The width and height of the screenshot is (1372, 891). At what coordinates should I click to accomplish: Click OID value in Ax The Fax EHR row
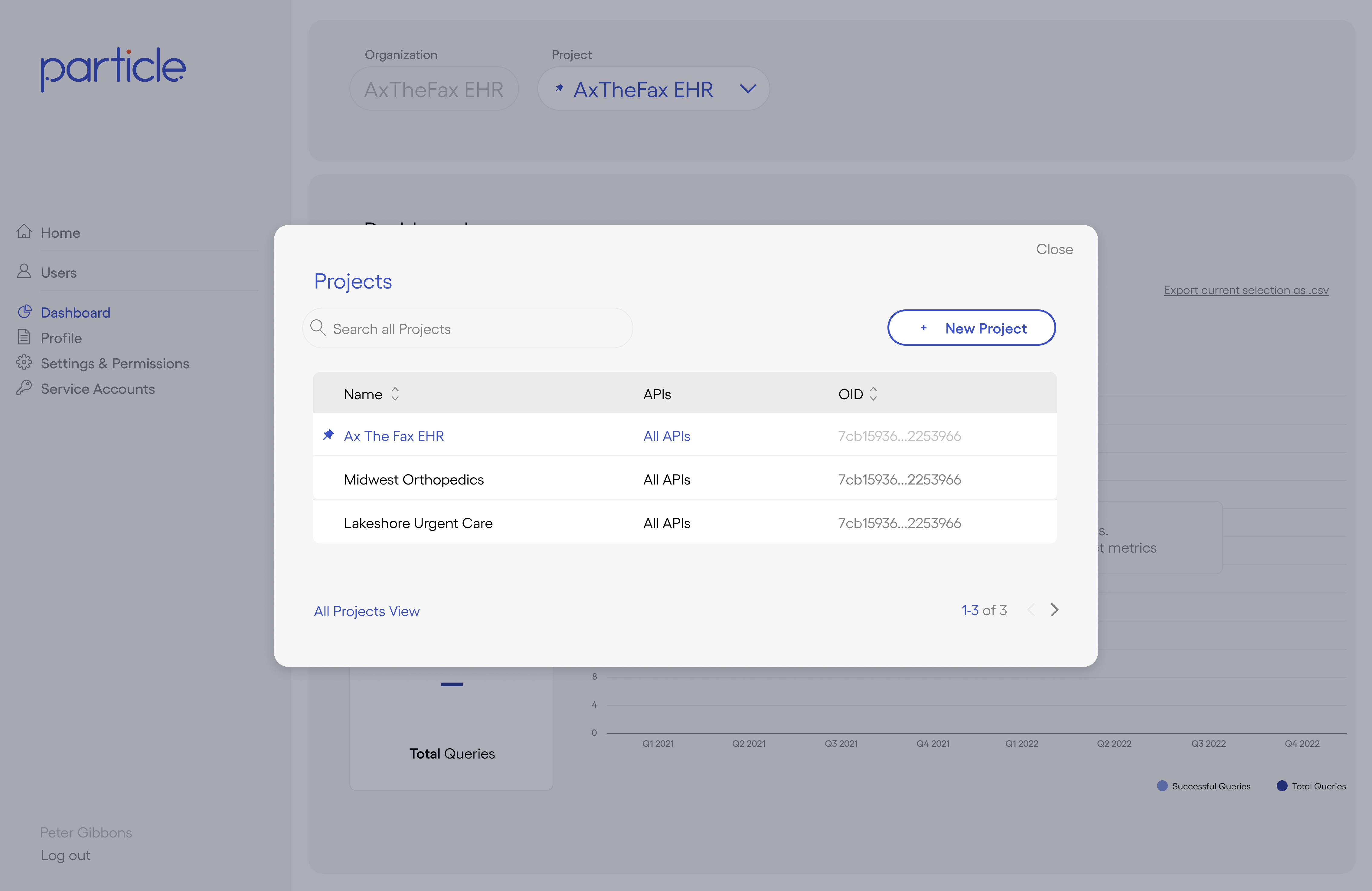[899, 436]
